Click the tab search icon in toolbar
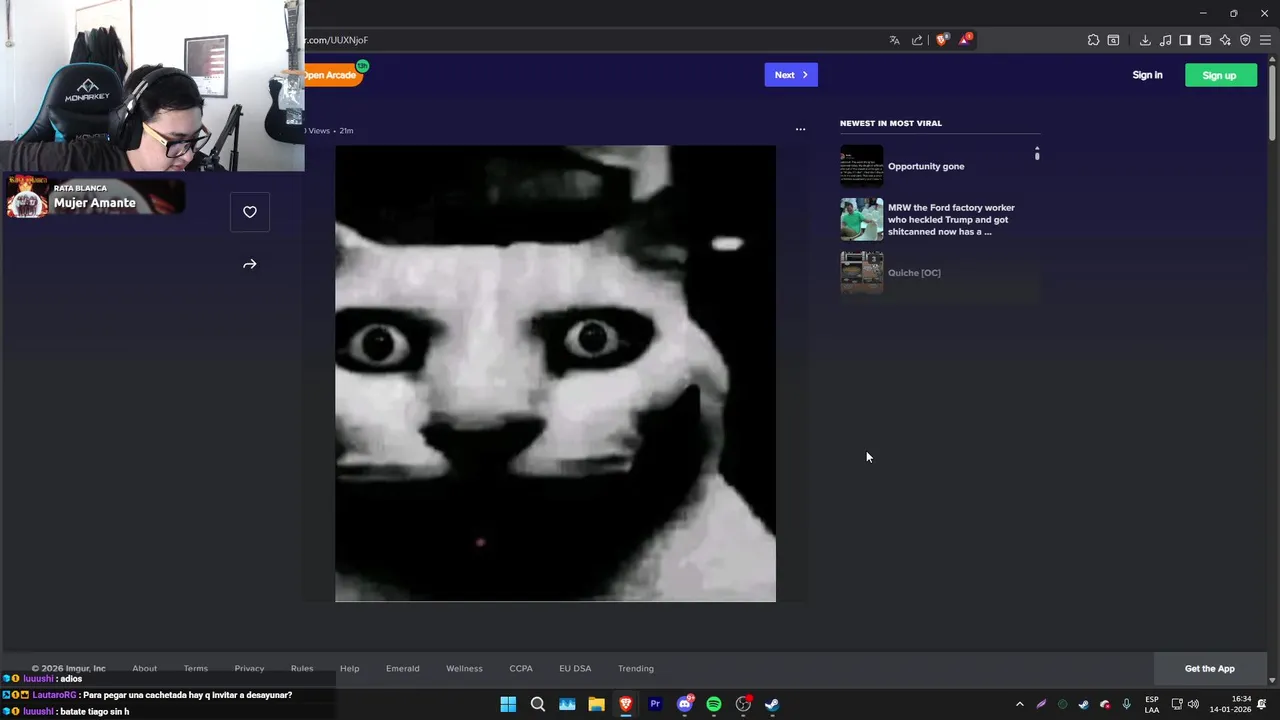 pyautogui.click(x=1113, y=40)
